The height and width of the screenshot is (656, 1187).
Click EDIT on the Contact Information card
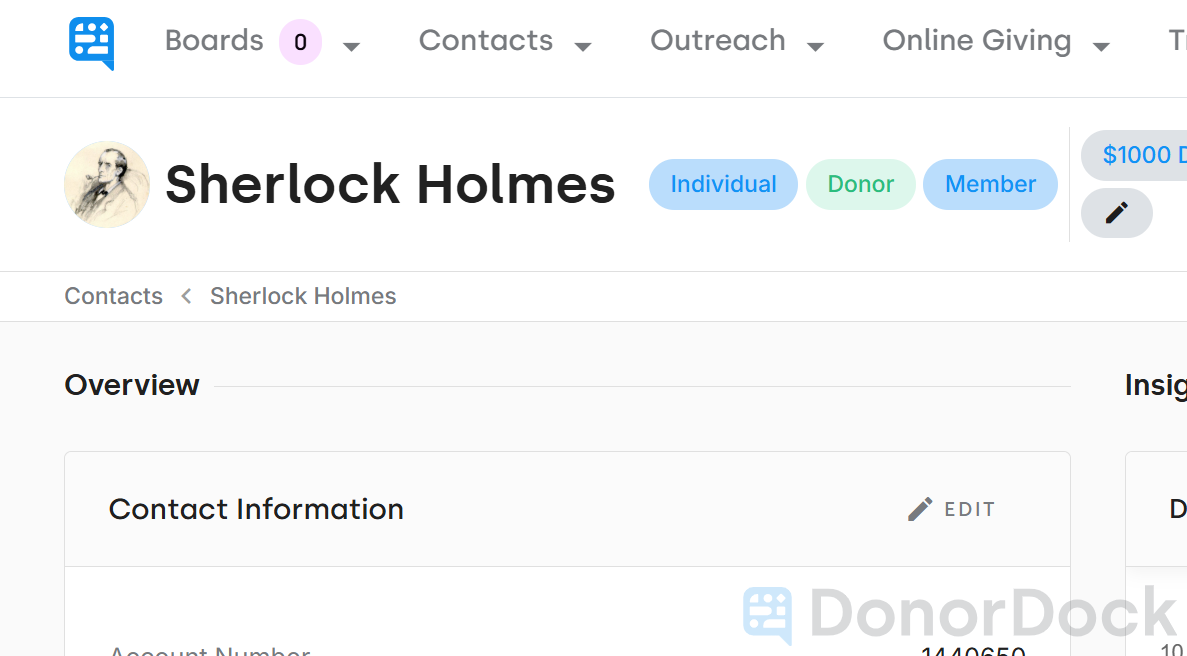click(968, 508)
